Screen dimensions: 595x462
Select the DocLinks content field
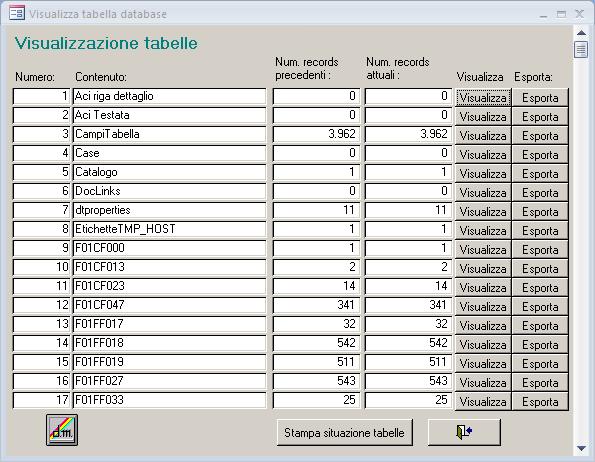[x=170, y=191]
